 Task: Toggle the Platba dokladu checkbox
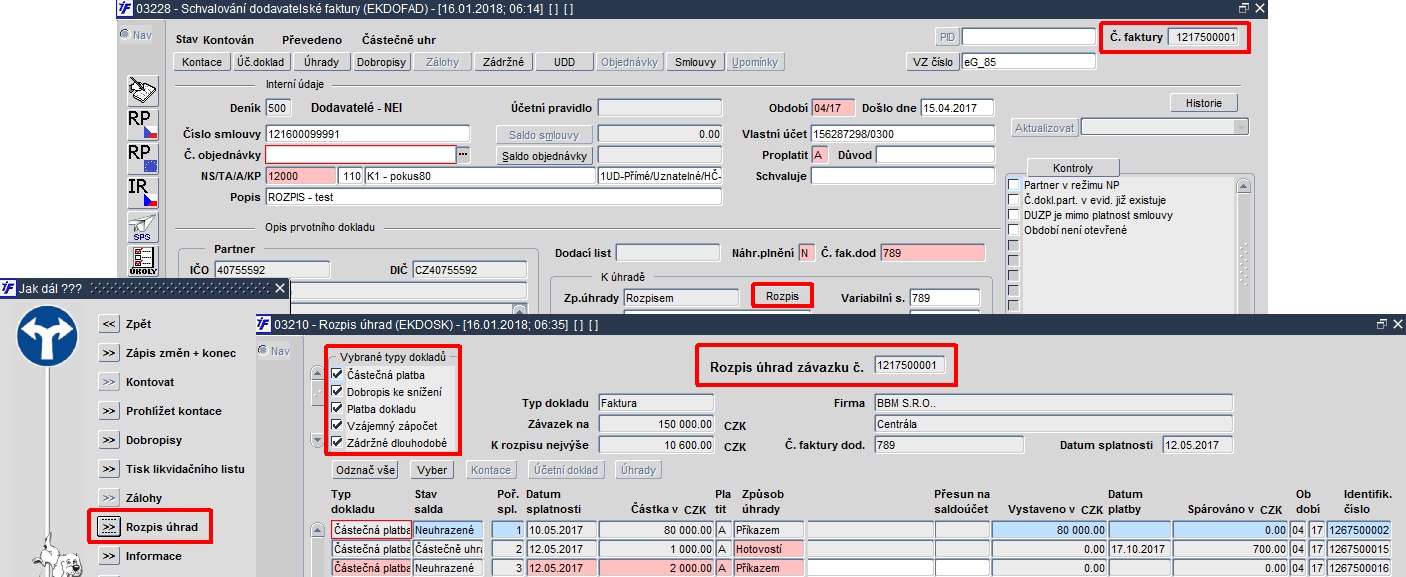click(x=337, y=409)
